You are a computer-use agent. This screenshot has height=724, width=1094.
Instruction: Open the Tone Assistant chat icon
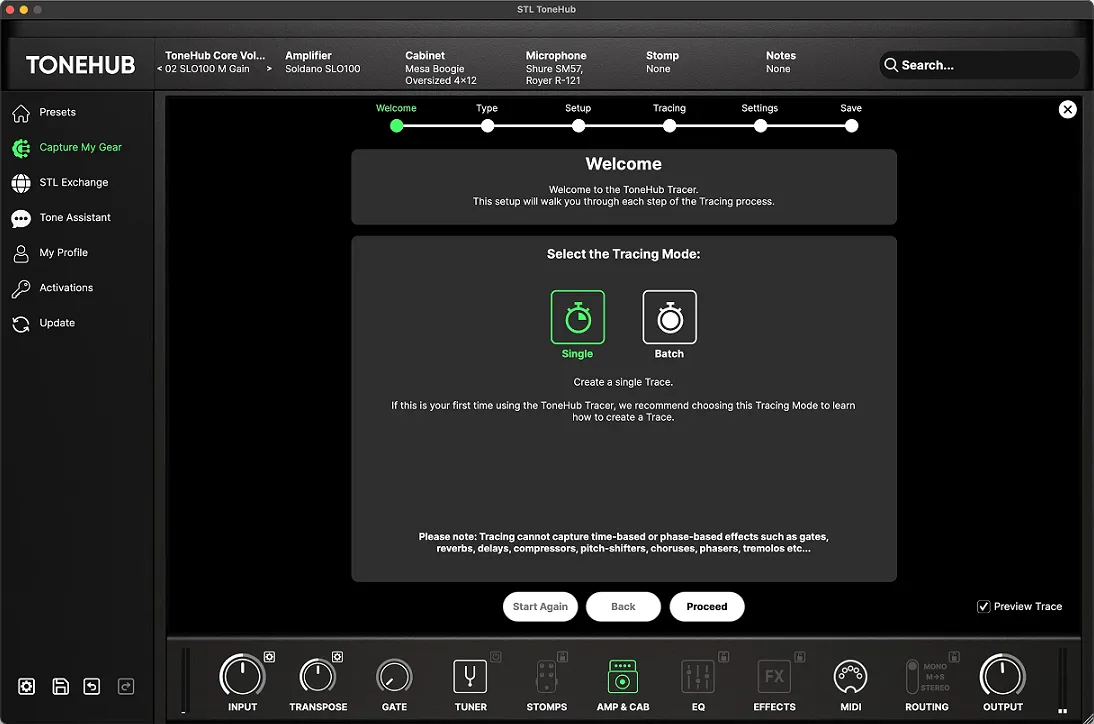pyautogui.click(x=21, y=218)
